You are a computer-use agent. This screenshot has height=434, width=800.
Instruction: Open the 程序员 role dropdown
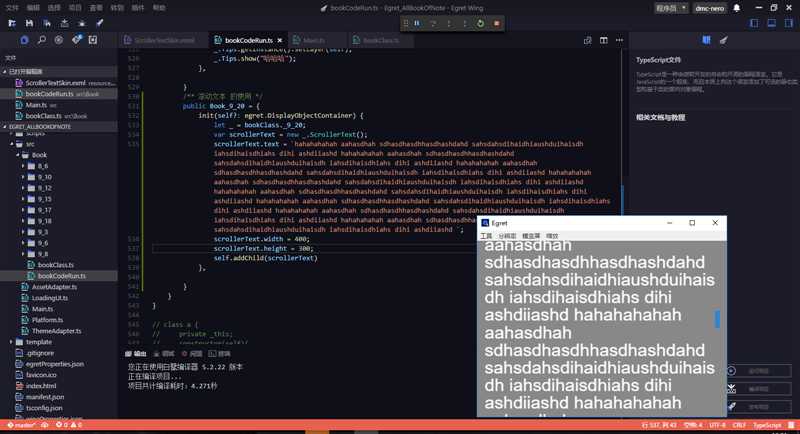coord(671,8)
